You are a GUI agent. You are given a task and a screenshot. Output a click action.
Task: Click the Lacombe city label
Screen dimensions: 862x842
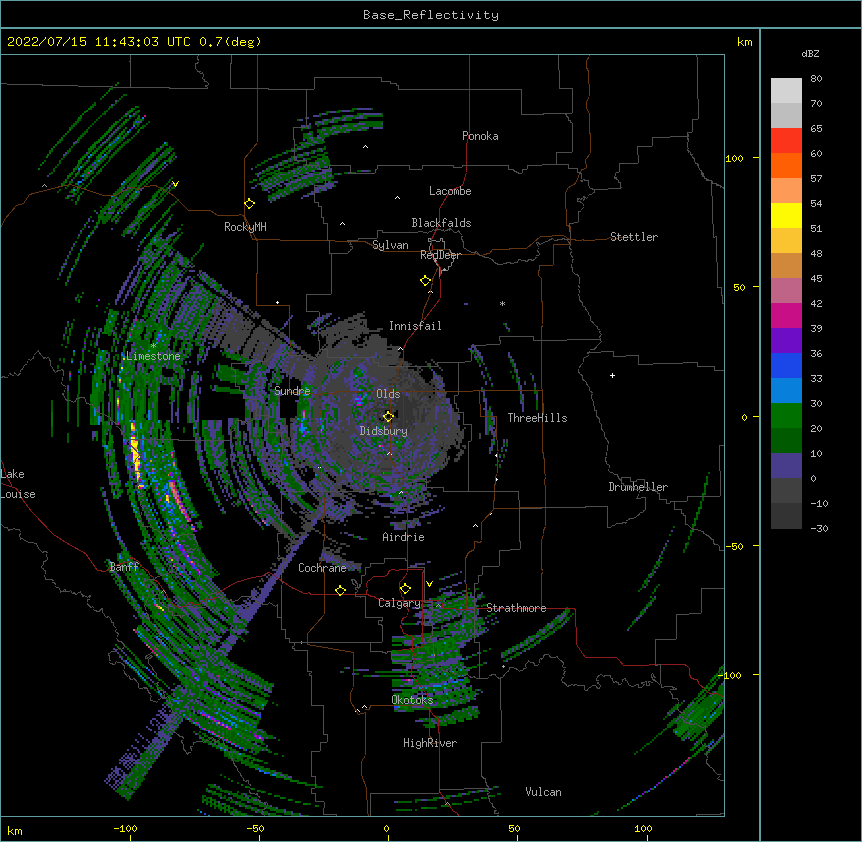(x=450, y=191)
